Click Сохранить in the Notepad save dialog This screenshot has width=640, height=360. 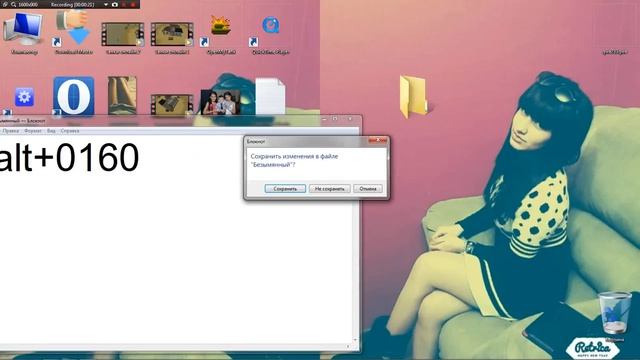pyautogui.click(x=285, y=189)
